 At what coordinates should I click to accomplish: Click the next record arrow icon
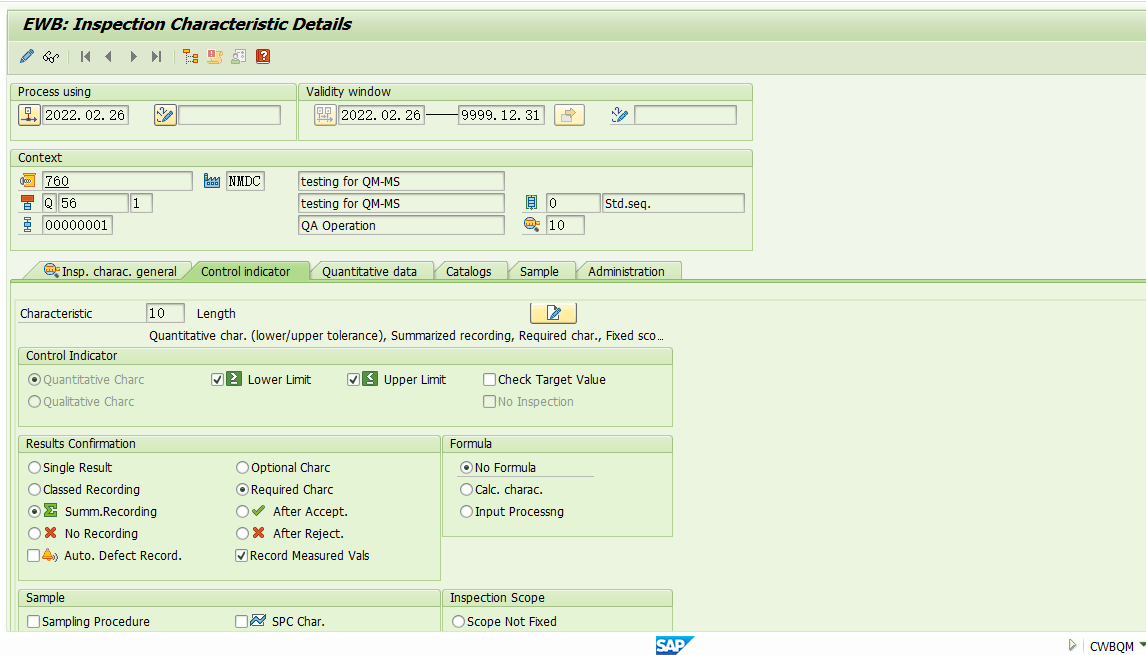133,56
